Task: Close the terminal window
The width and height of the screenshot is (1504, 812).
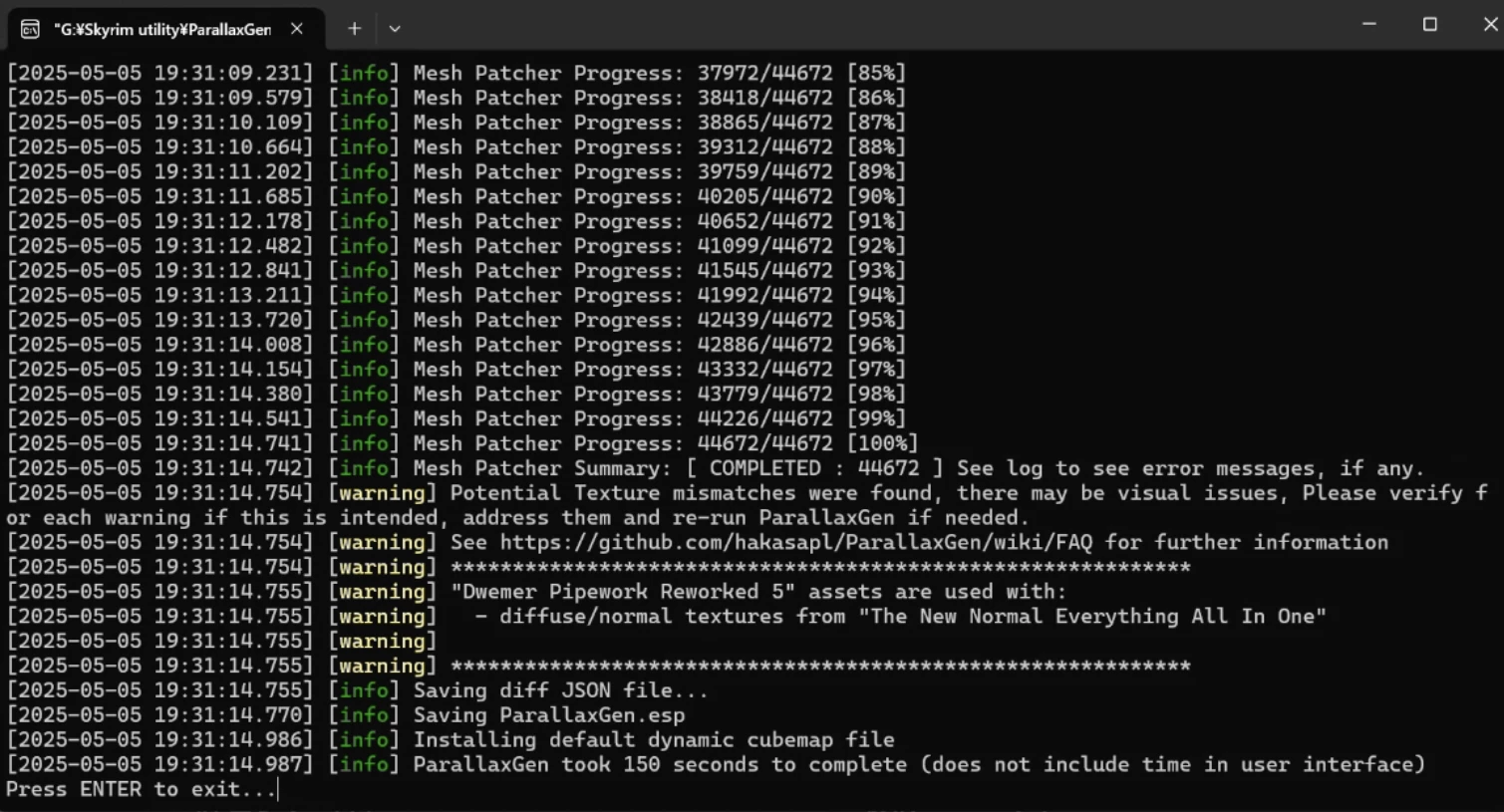Action: tap(1489, 24)
